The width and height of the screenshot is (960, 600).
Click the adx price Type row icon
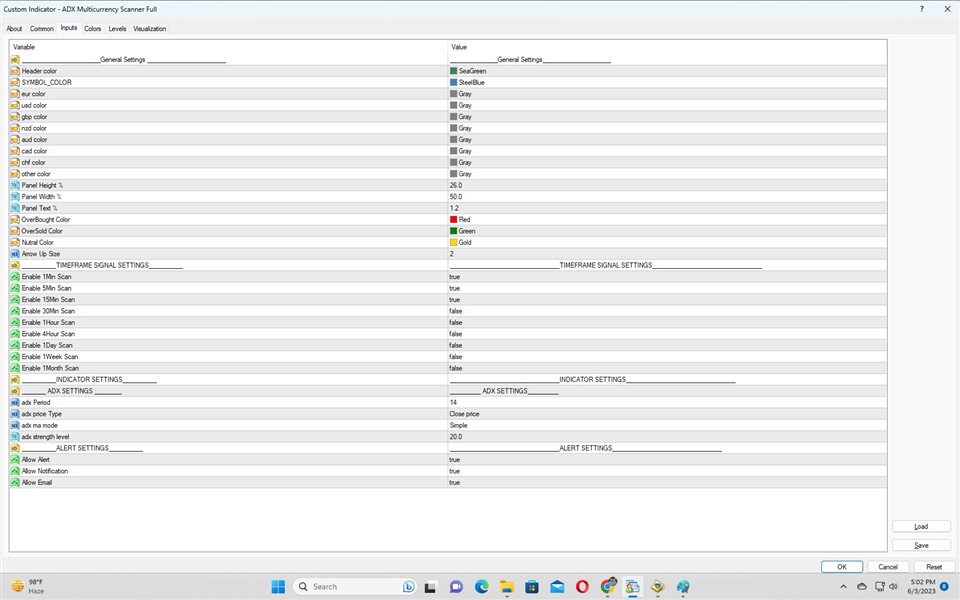[15, 414]
